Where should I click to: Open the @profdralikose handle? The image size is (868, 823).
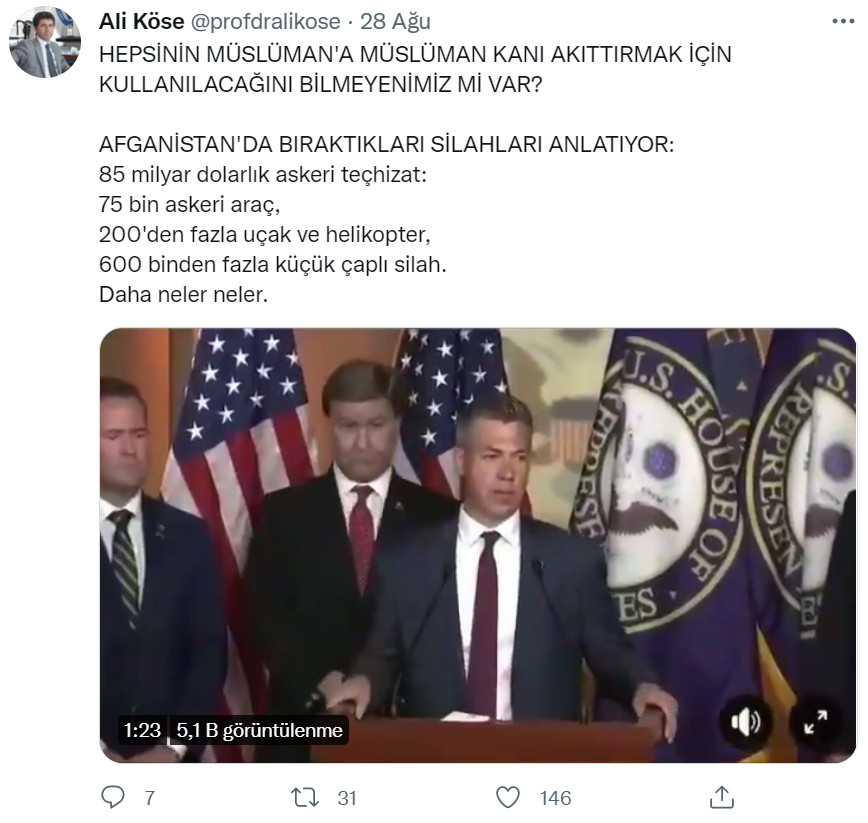pyautogui.click(x=266, y=22)
